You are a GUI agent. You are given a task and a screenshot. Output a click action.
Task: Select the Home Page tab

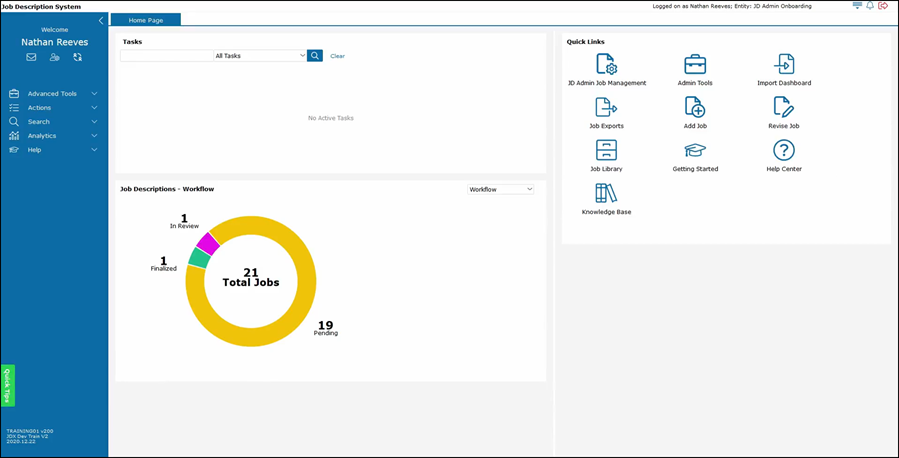[145, 20]
